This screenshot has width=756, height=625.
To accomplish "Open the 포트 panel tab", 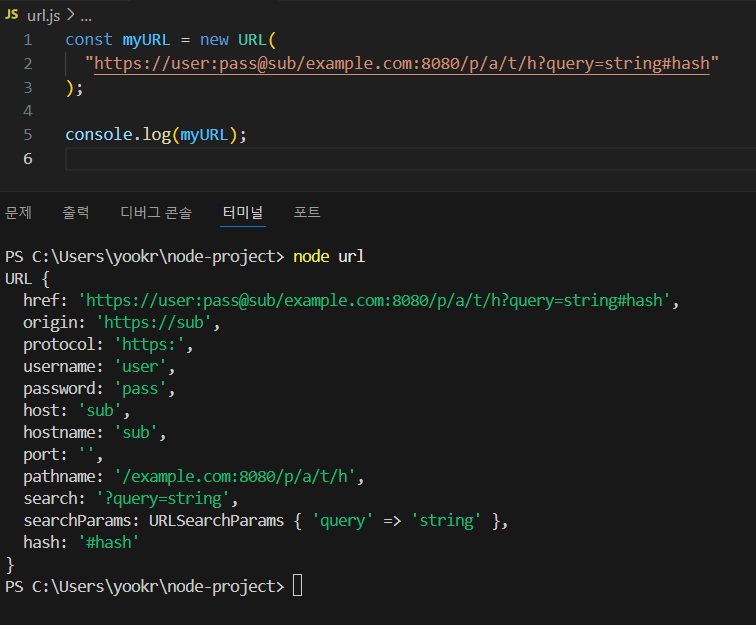I will click(307, 212).
